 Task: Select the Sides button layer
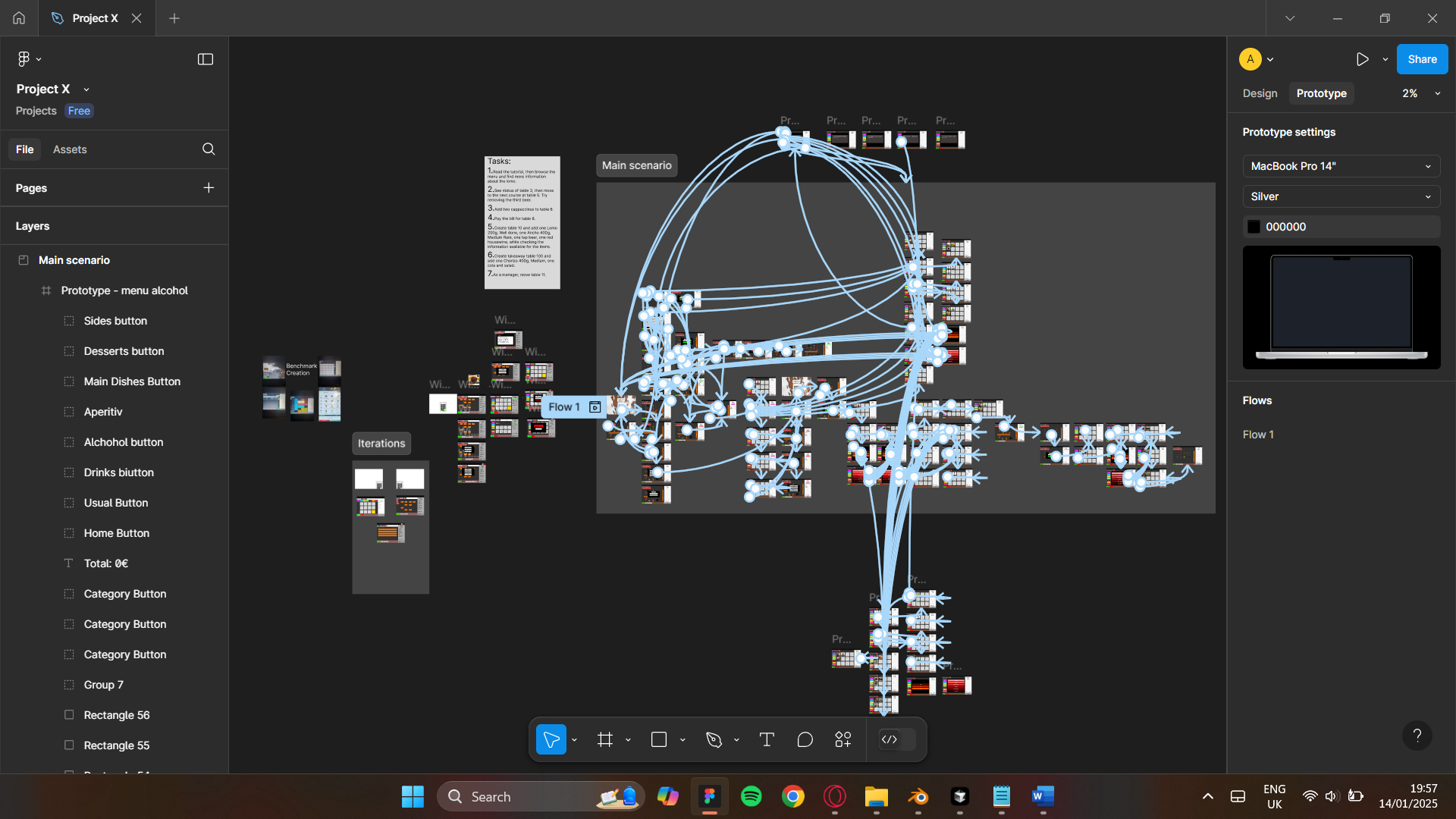point(115,321)
